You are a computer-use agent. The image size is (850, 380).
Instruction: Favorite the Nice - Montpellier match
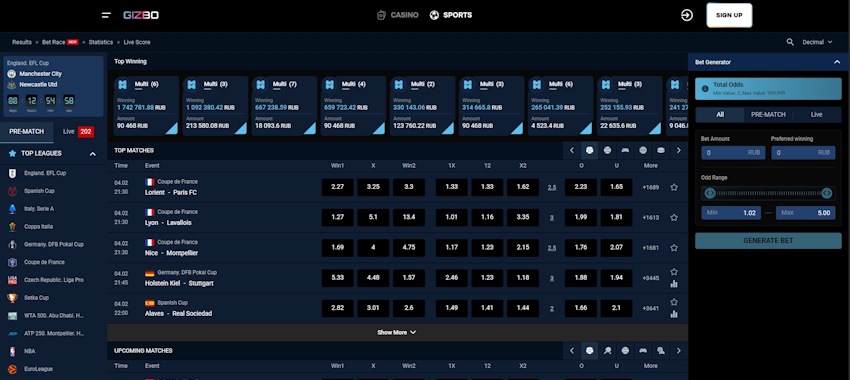click(674, 248)
